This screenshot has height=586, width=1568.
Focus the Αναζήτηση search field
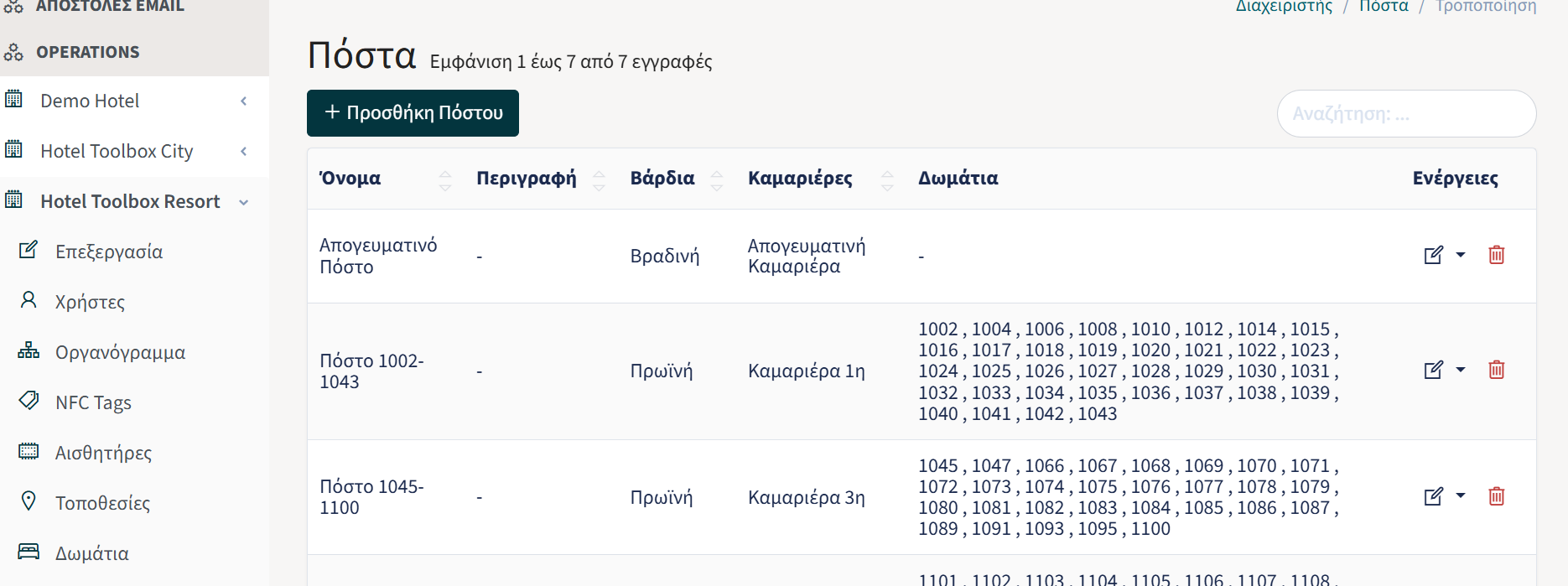click(1406, 114)
